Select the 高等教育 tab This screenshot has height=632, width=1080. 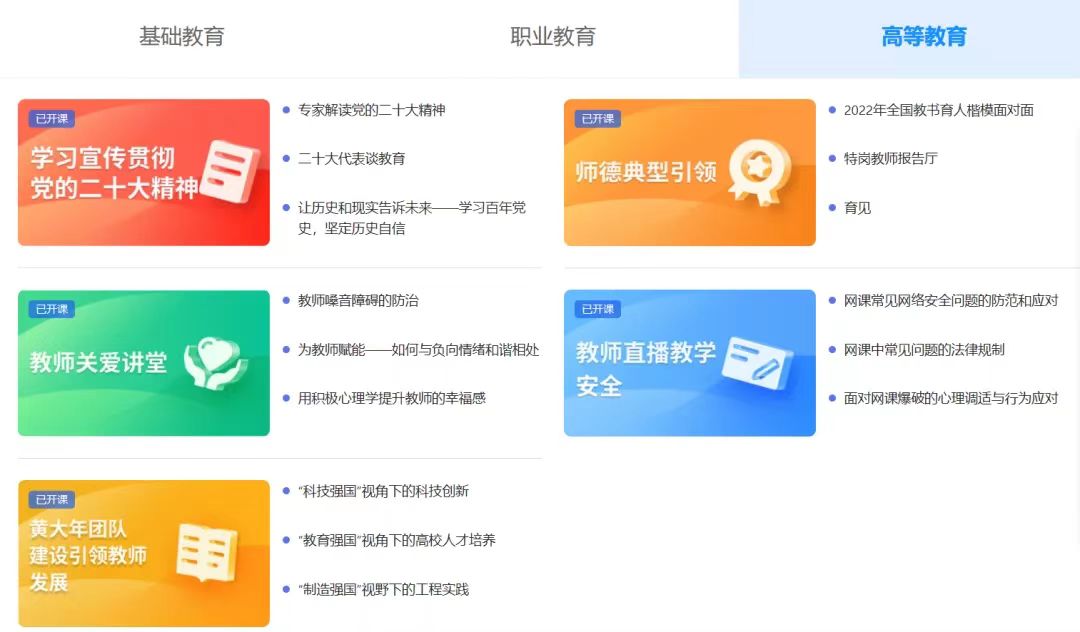click(923, 38)
